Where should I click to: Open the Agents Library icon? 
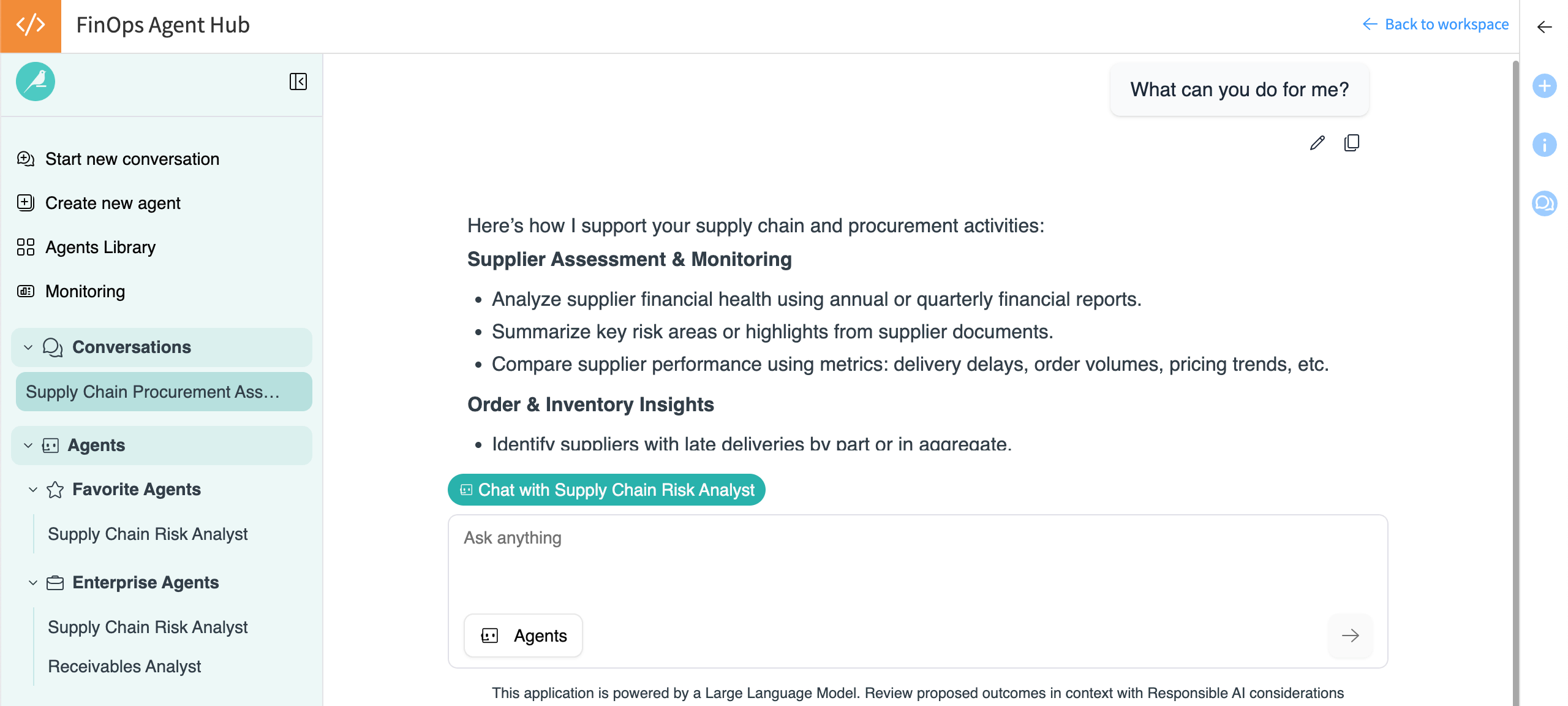25,247
